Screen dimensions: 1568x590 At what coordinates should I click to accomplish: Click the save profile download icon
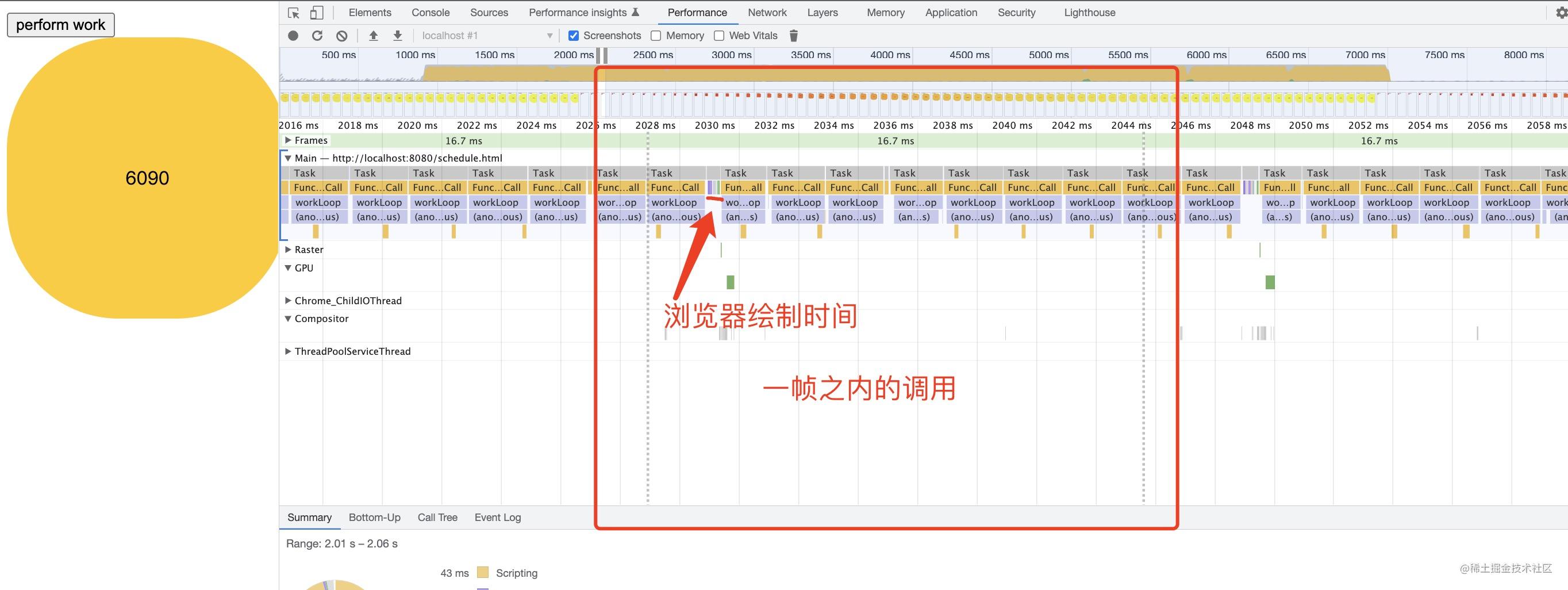(x=398, y=36)
